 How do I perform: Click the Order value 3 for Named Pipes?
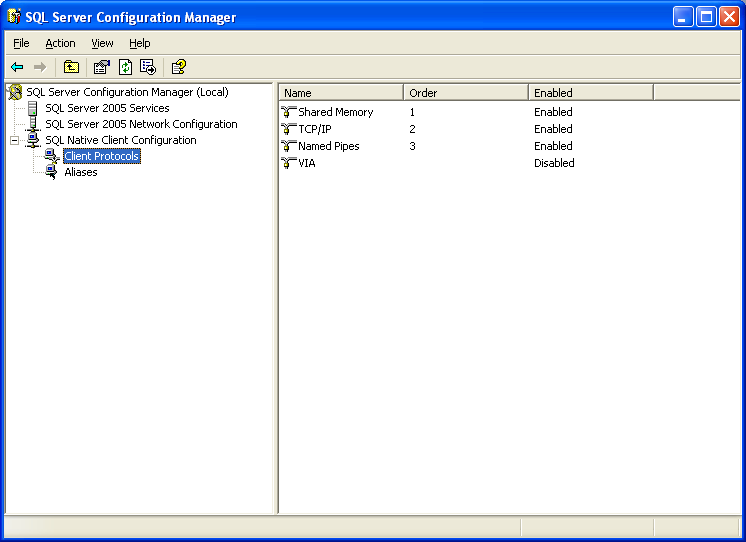click(x=412, y=146)
